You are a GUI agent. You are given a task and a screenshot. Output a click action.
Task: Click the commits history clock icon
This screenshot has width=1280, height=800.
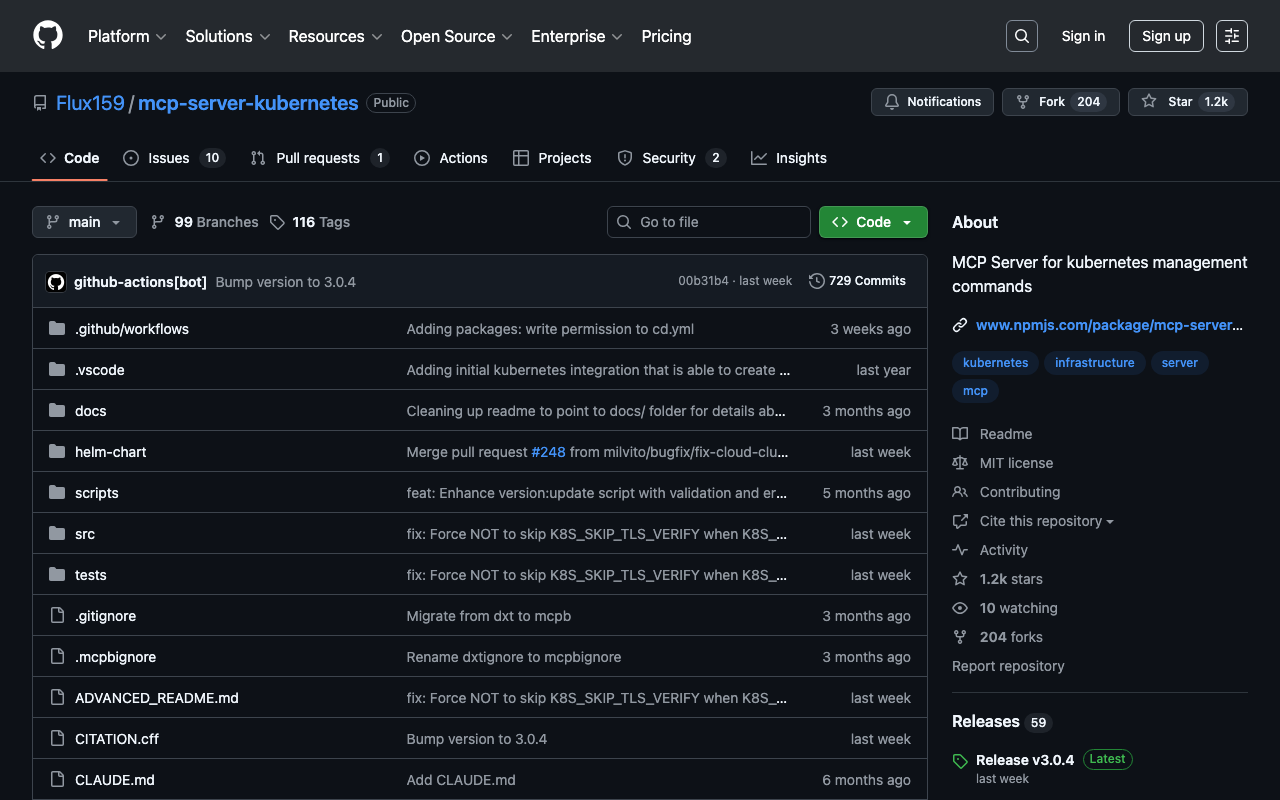click(816, 281)
